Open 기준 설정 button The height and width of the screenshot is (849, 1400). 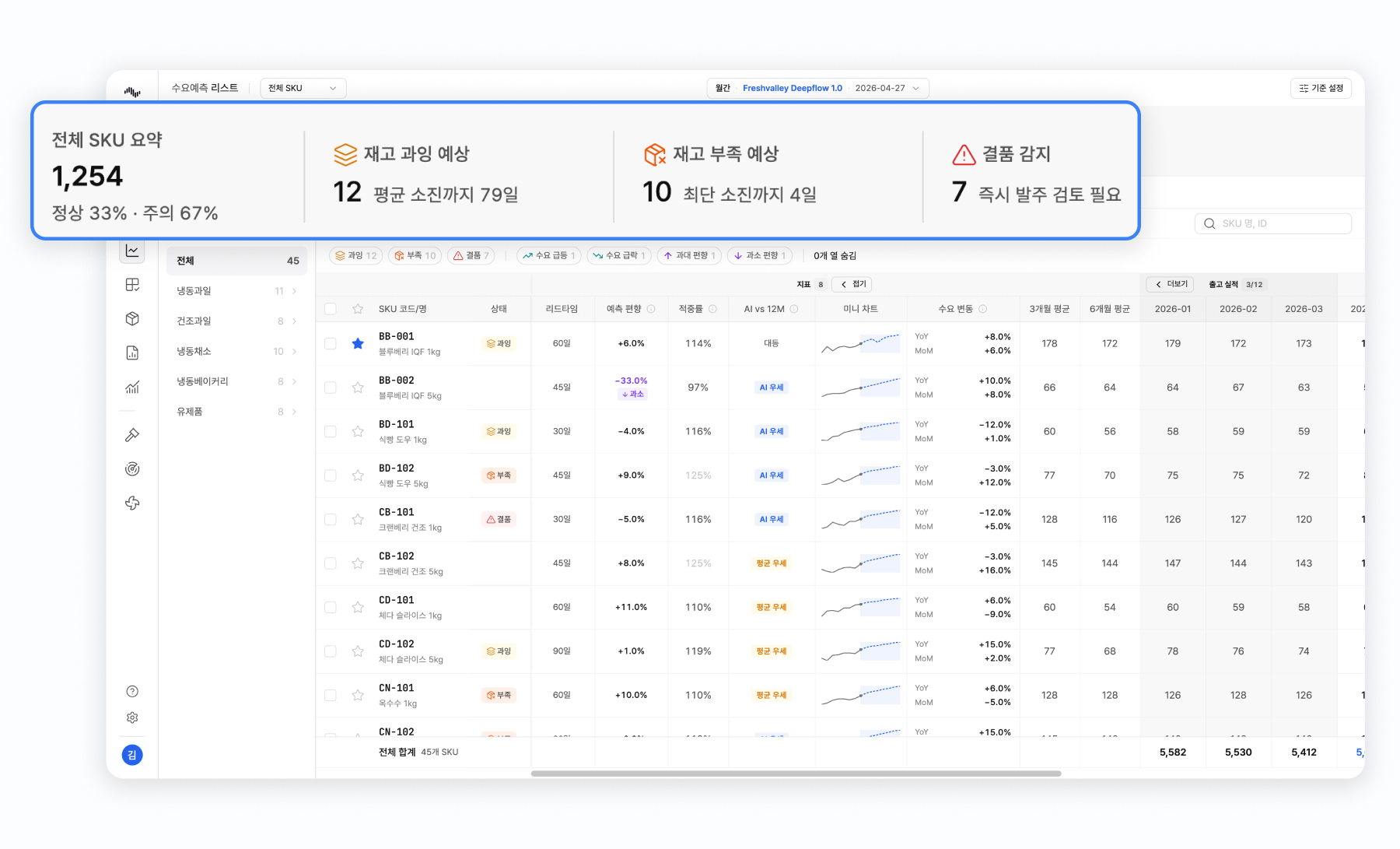(1321, 88)
